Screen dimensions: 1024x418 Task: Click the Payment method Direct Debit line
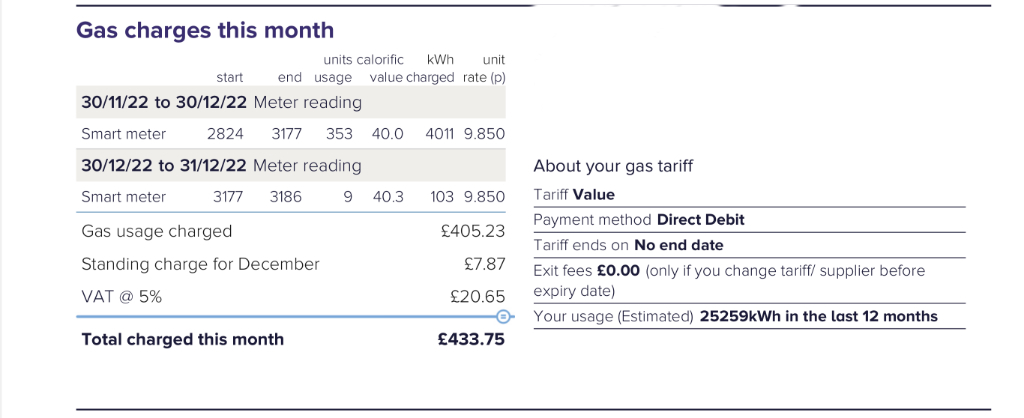(x=639, y=219)
